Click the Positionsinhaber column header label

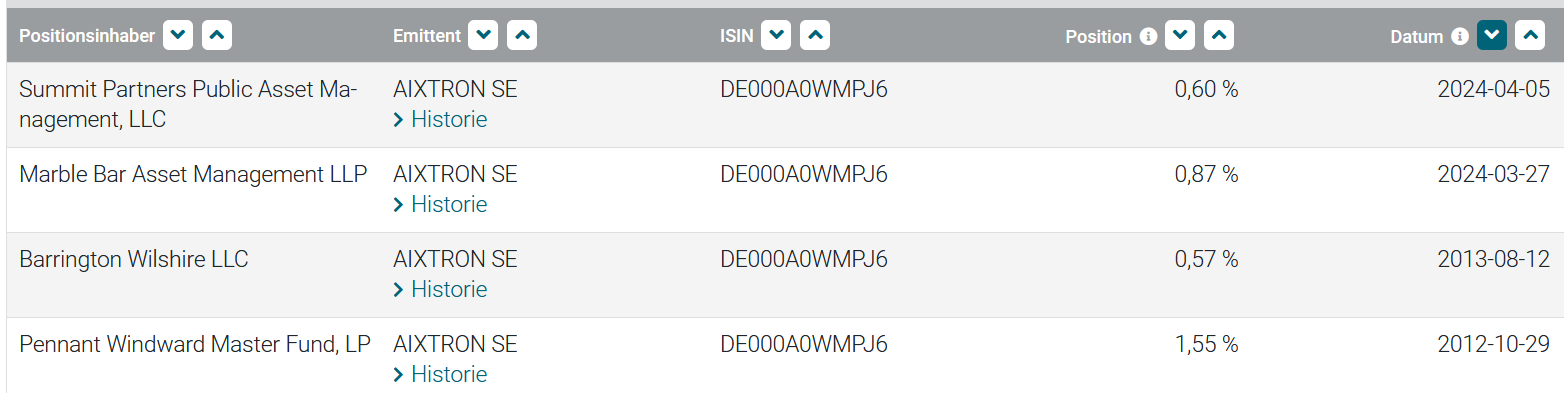tap(87, 36)
